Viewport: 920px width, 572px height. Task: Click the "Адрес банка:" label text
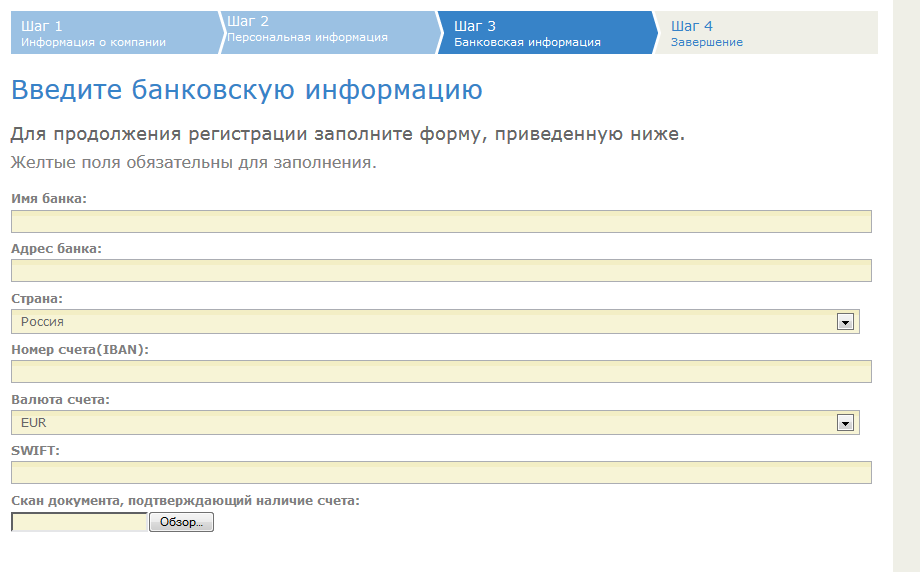(x=56, y=248)
